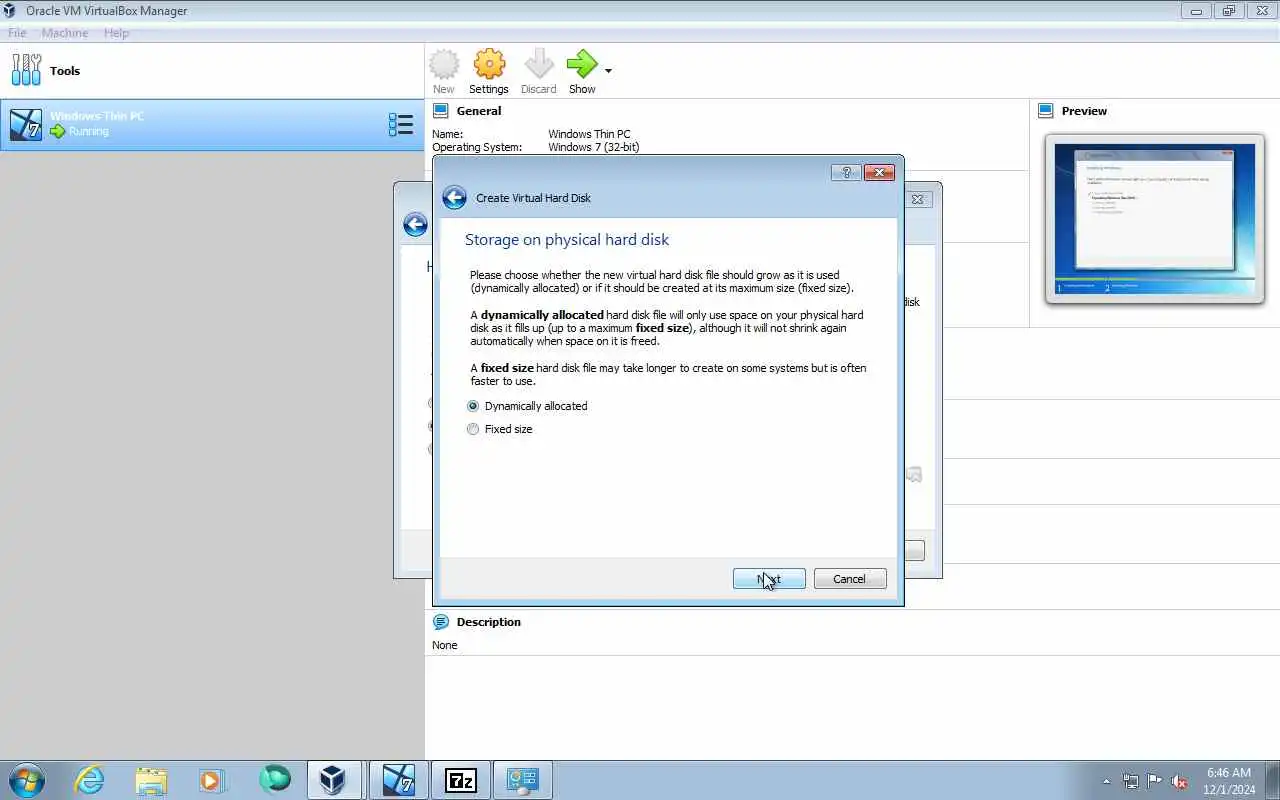Click the 'Windows 7 (32-bit)' operating system value
This screenshot has width=1280, height=800.
click(x=594, y=147)
